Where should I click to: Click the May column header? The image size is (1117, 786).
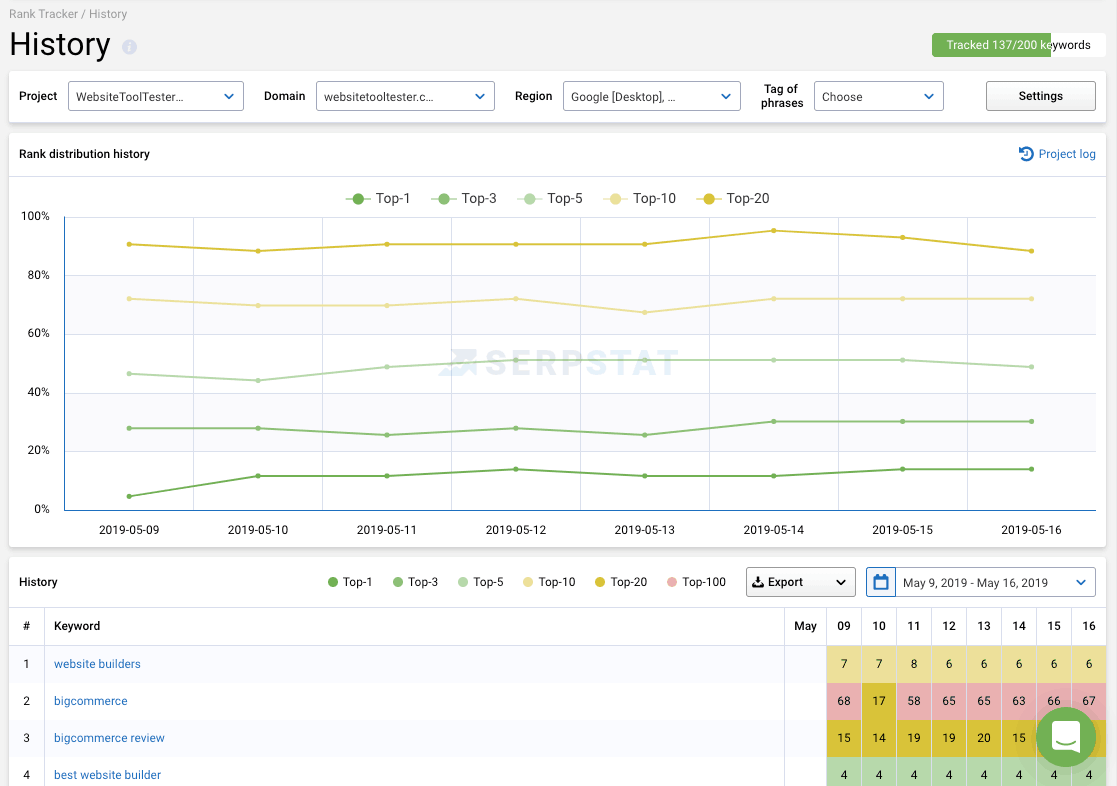[805, 626]
